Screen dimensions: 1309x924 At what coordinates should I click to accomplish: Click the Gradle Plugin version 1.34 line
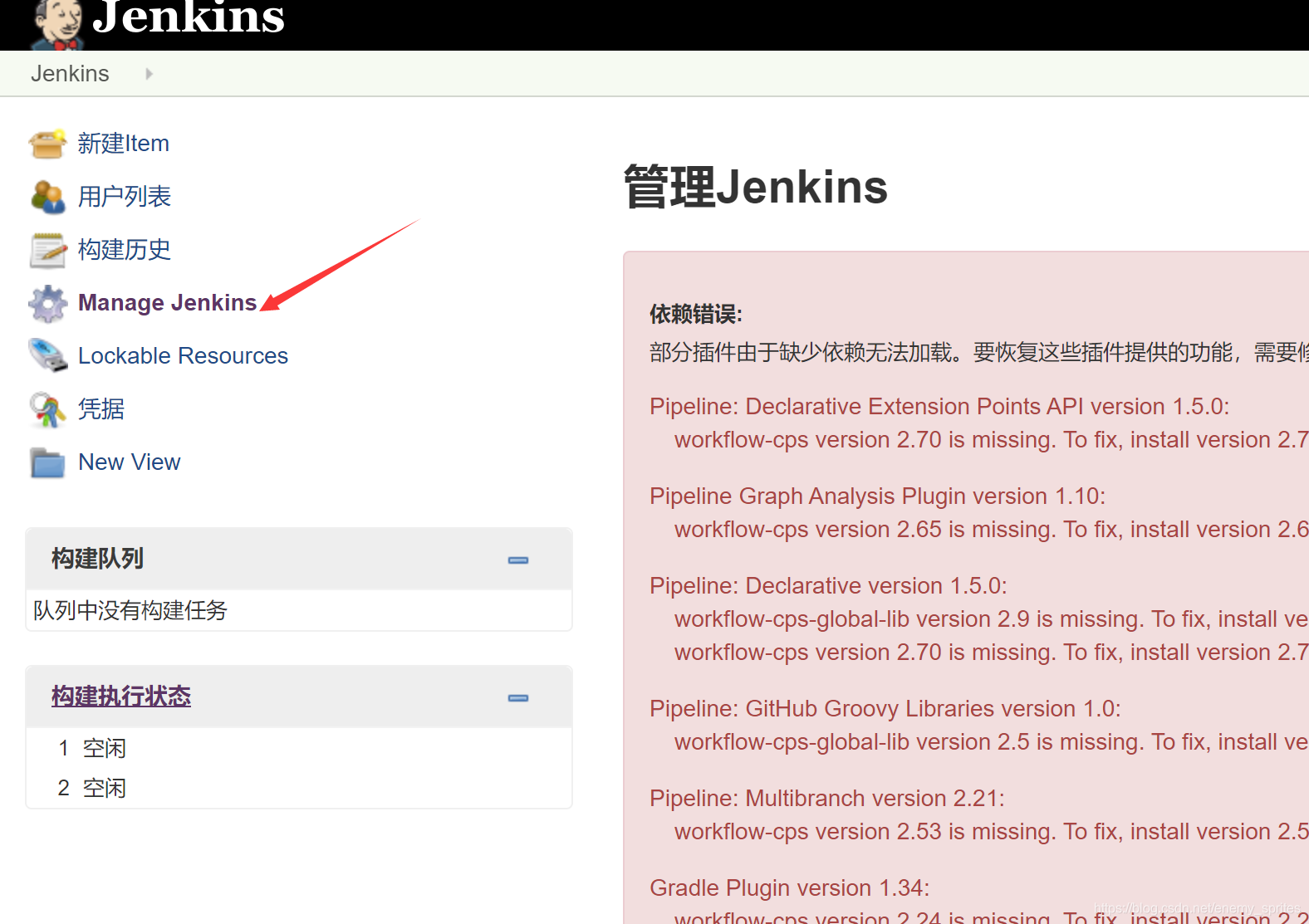[790, 888]
